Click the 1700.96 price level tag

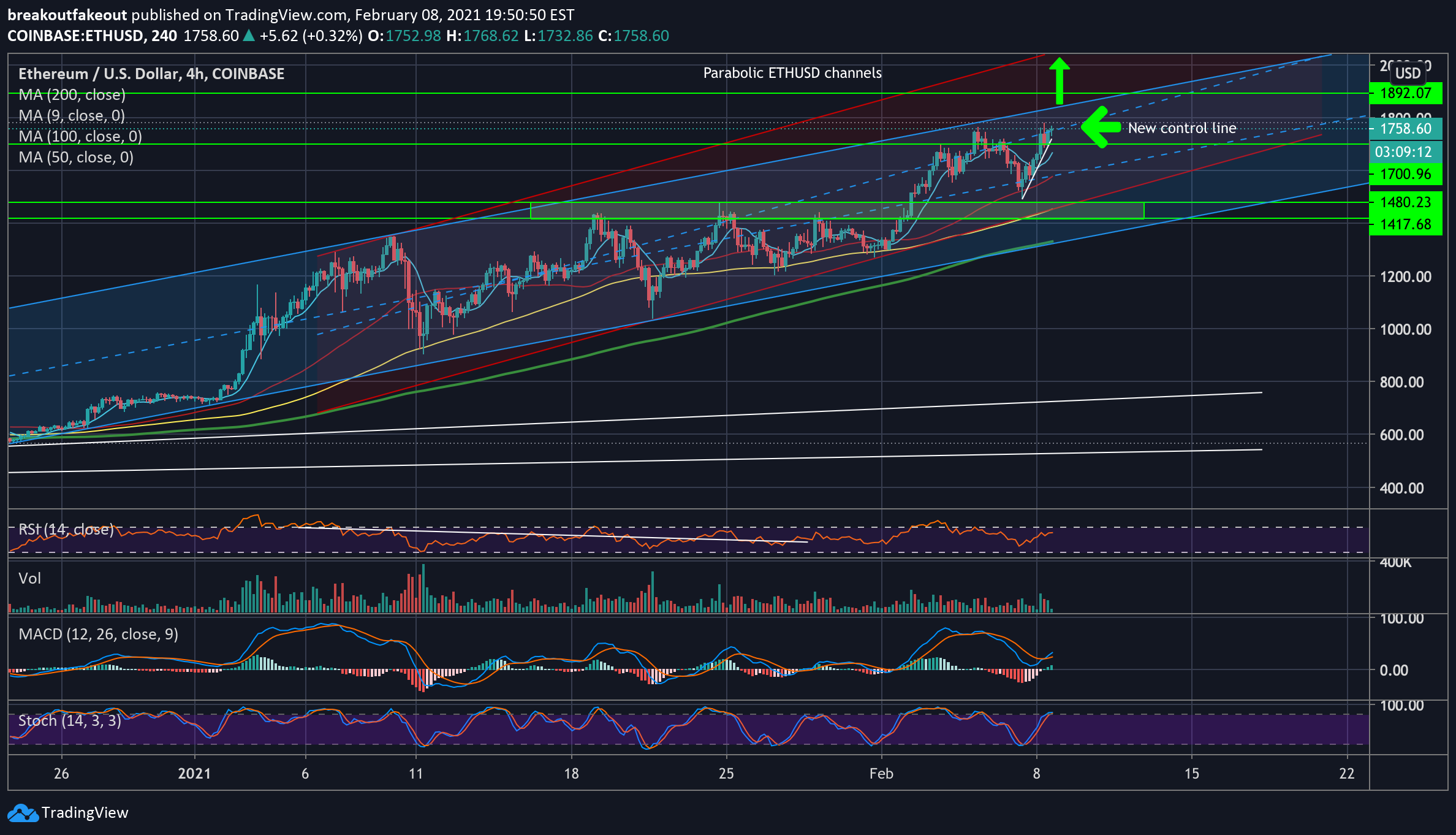(1406, 174)
